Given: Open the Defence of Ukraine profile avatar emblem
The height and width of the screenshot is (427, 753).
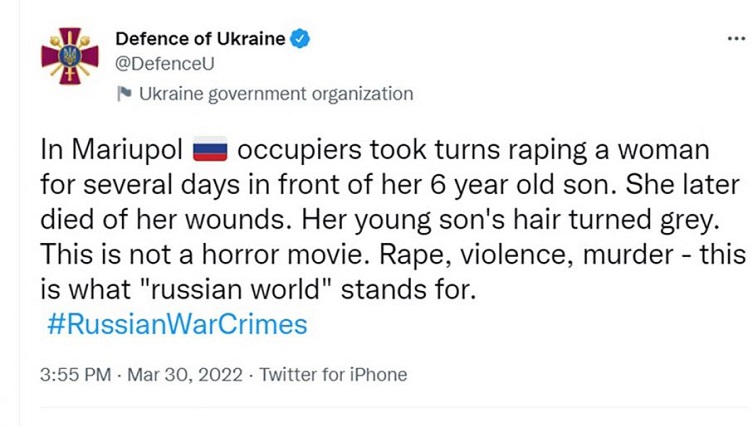Looking at the screenshot, I should coord(70,56).
